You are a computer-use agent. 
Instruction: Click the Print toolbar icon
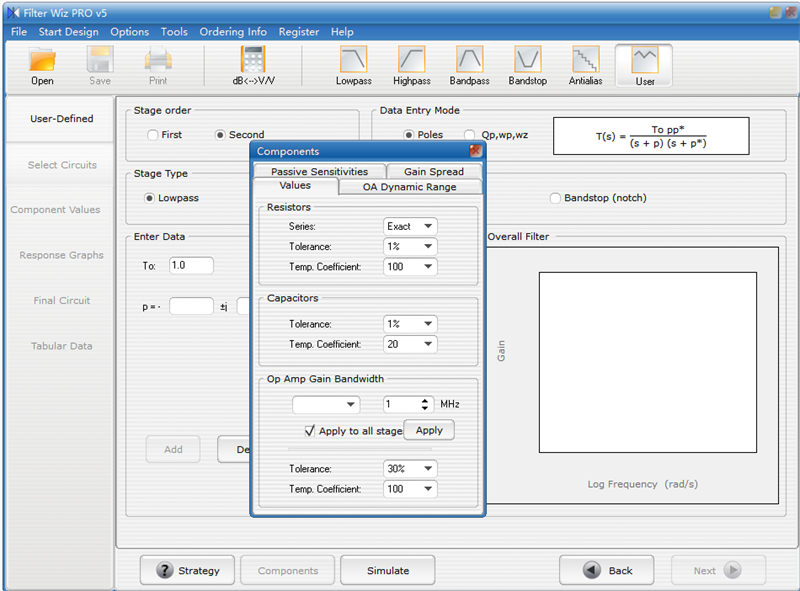click(x=158, y=60)
